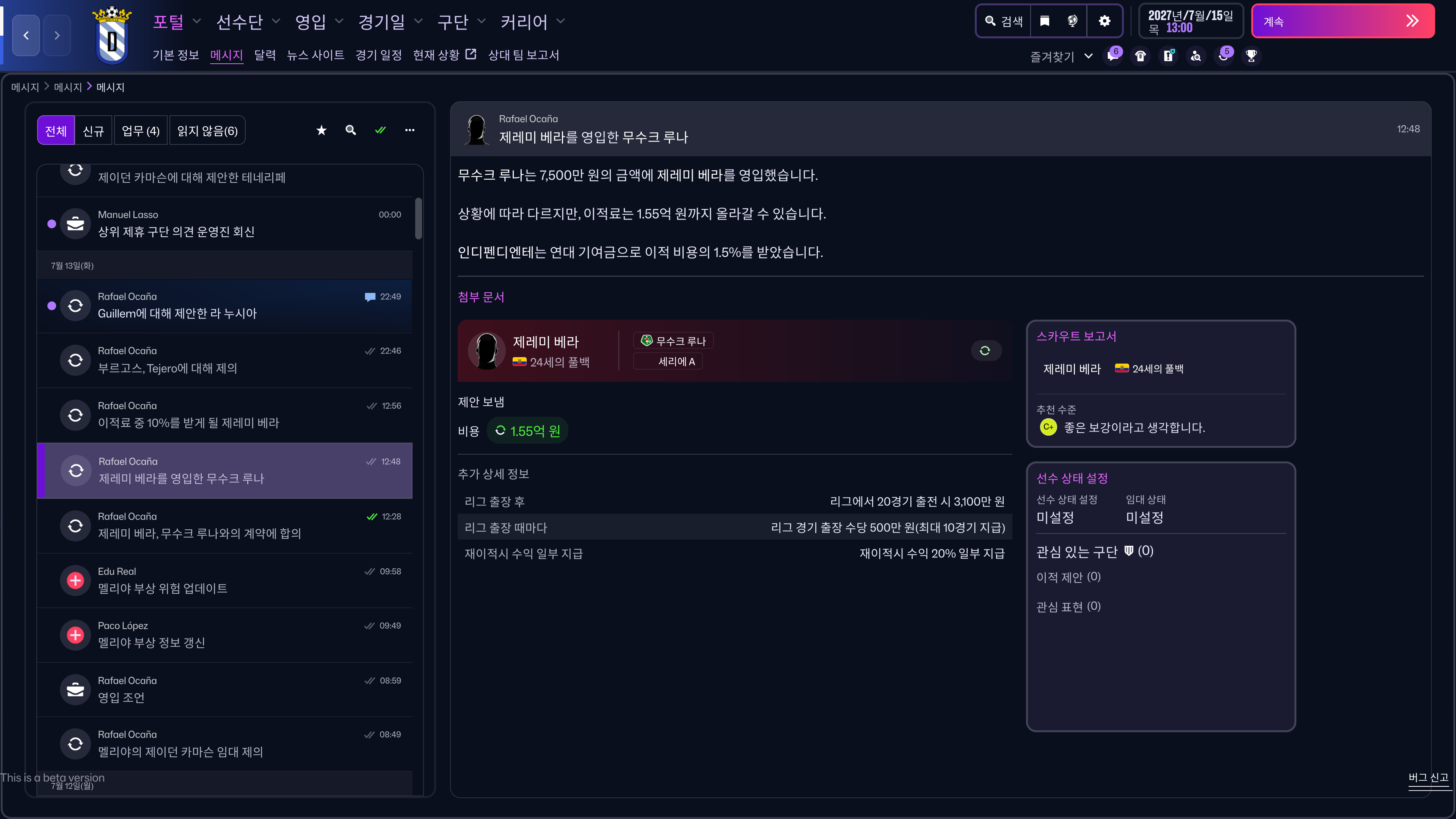
Task: Open inbox more options ellipsis menu
Action: point(410,130)
